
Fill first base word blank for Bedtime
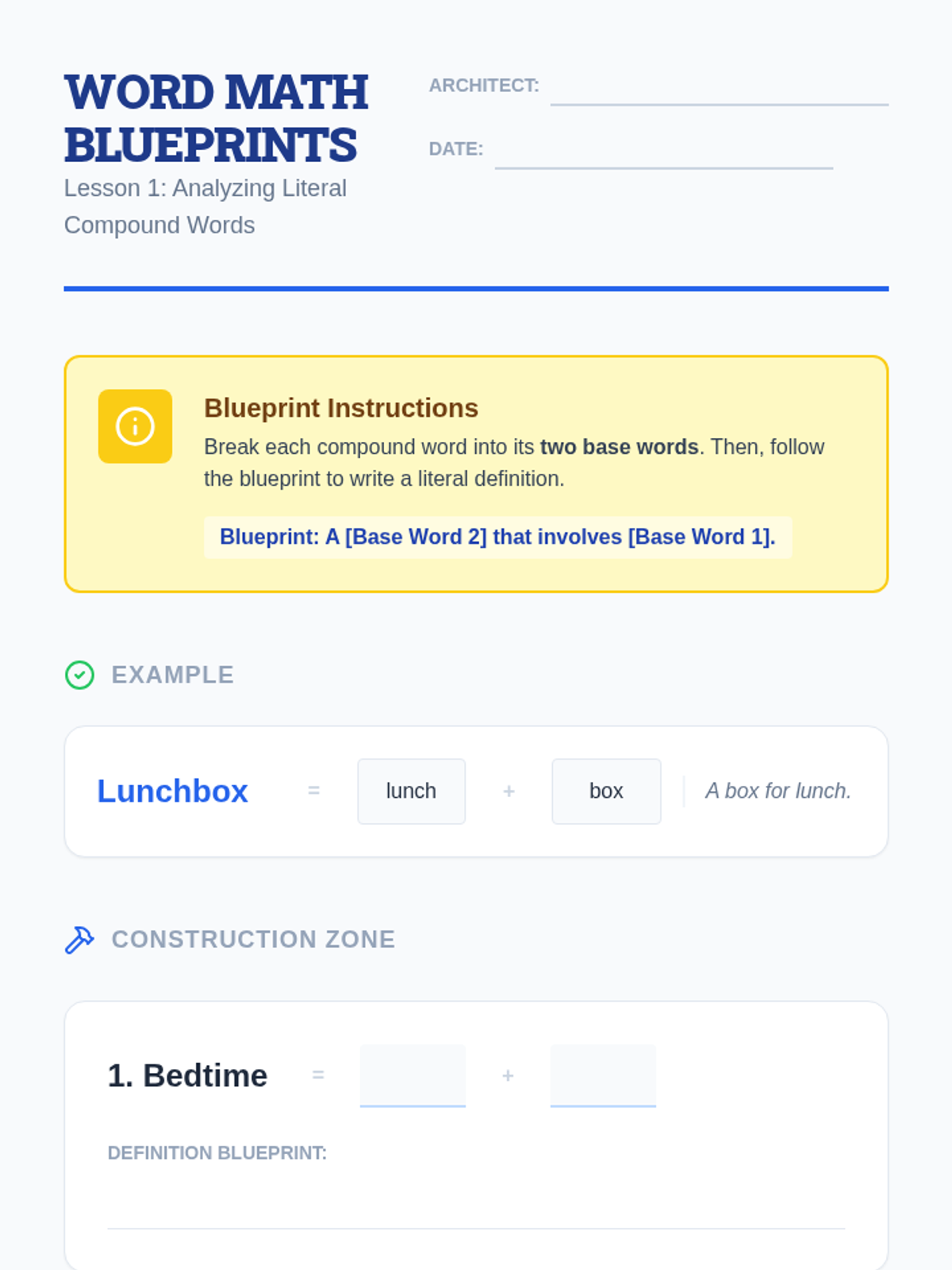click(413, 1076)
